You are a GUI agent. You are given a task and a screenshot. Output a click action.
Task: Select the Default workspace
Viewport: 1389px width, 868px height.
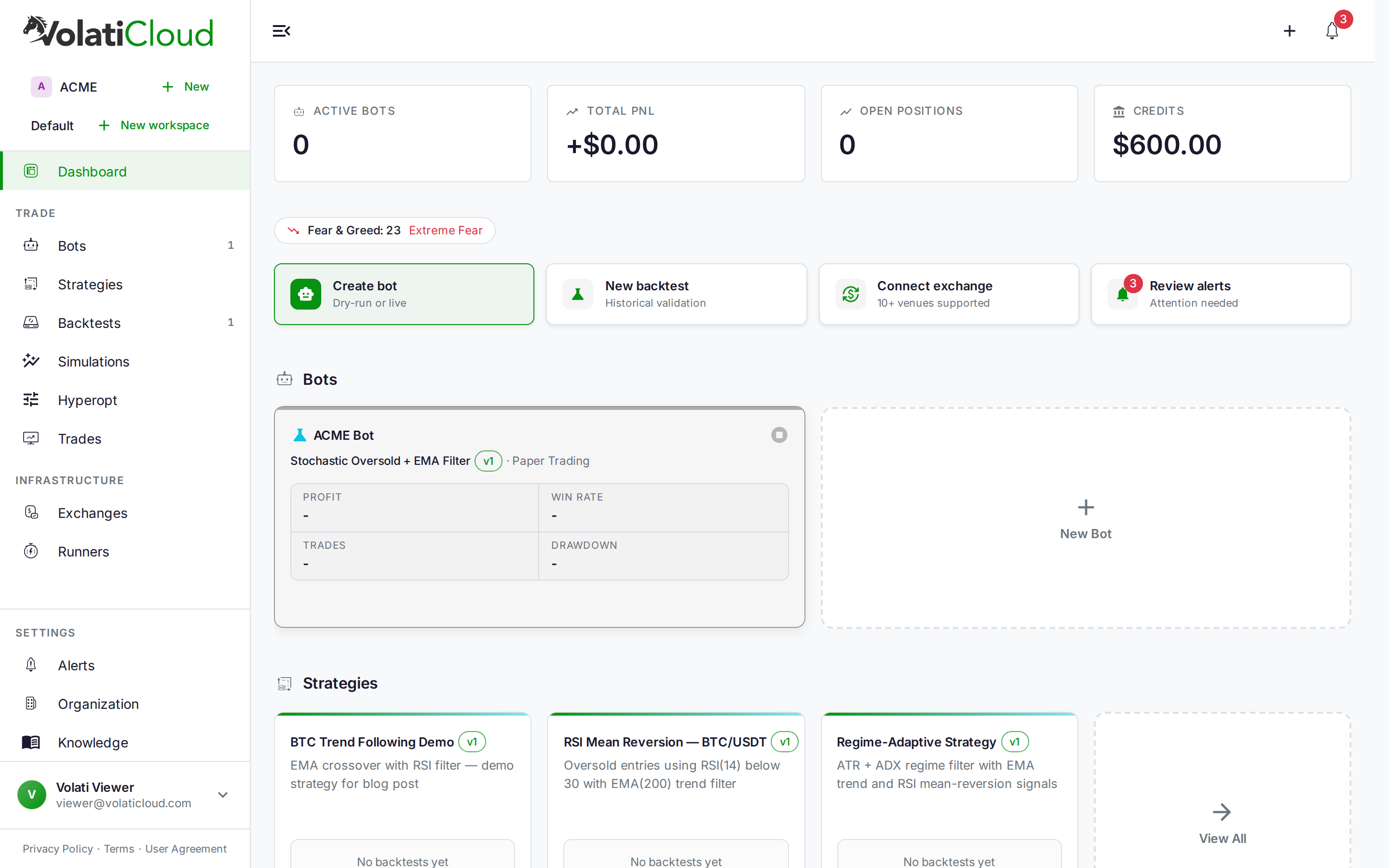click(52, 125)
